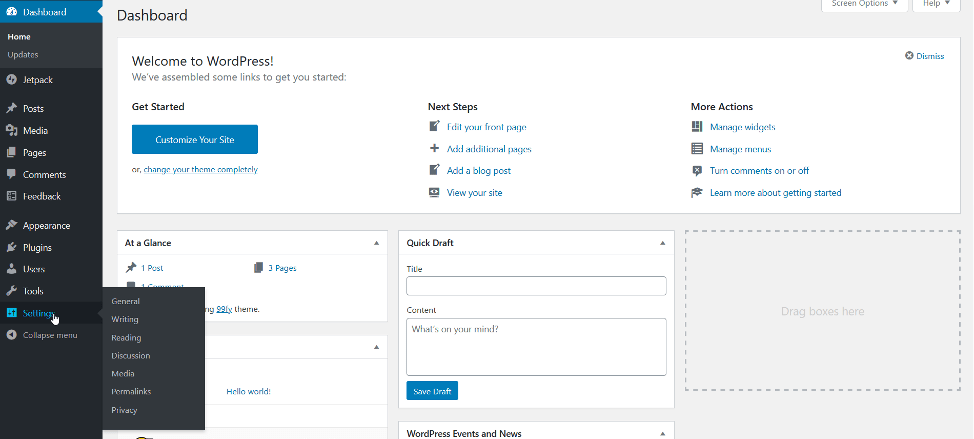Open the Add additional pages link
Viewport: 974px width, 439px height.
pos(489,149)
